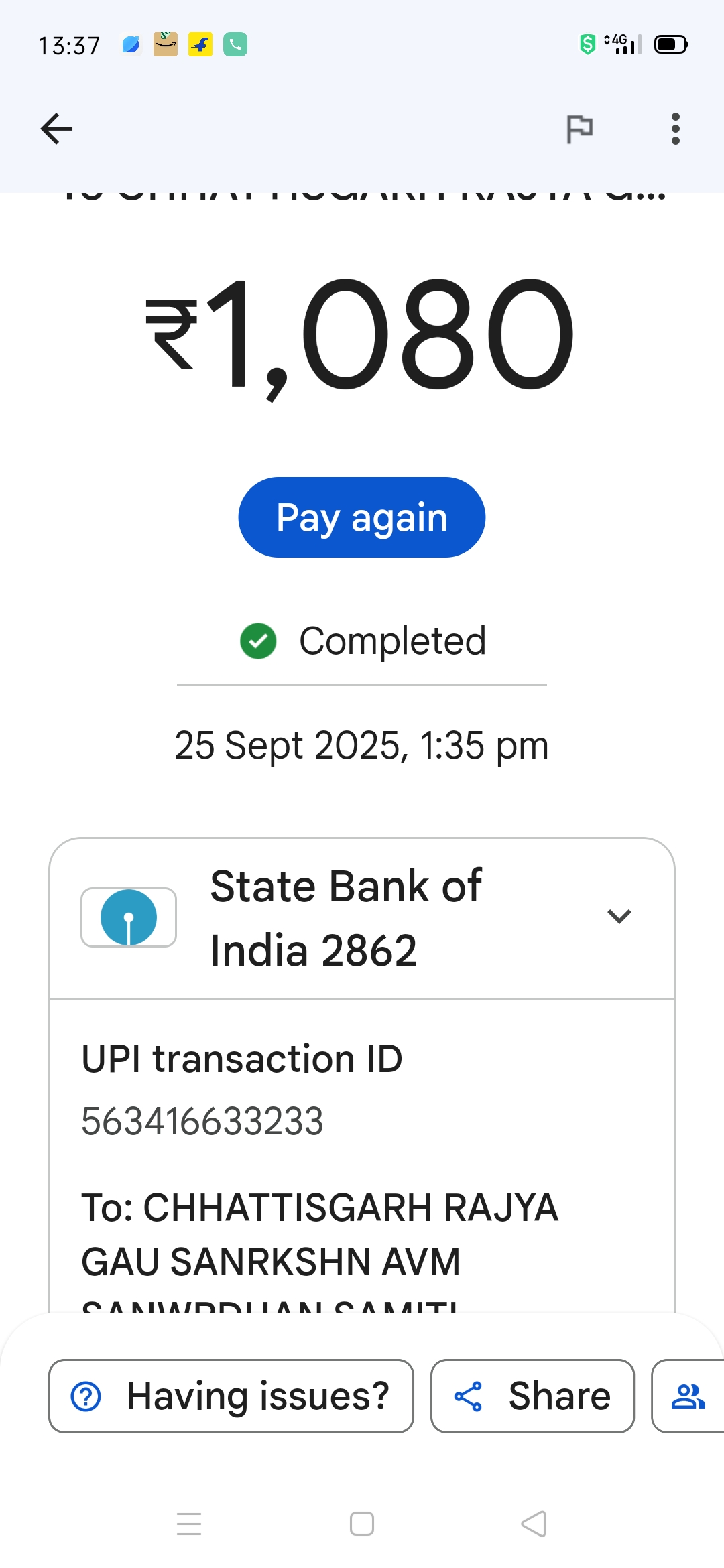The image size is (724, 1568).
Task: Tap the State Bank of India logo
Action: pos(129,917)
